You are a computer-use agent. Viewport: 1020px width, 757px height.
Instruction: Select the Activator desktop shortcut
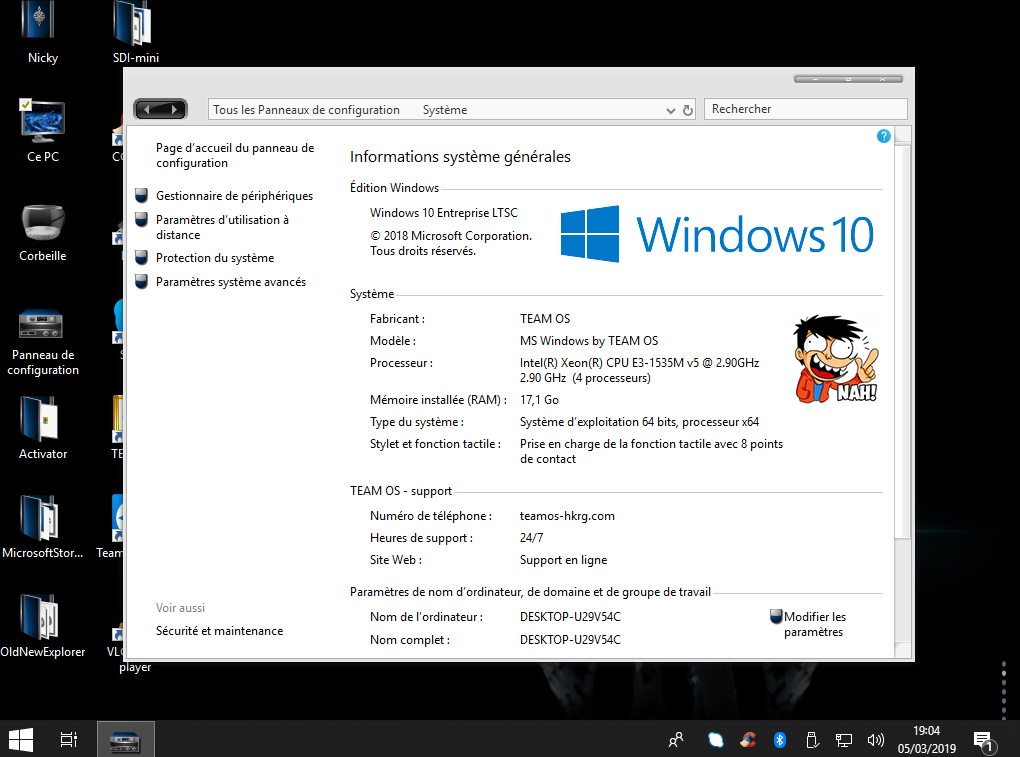43,429
